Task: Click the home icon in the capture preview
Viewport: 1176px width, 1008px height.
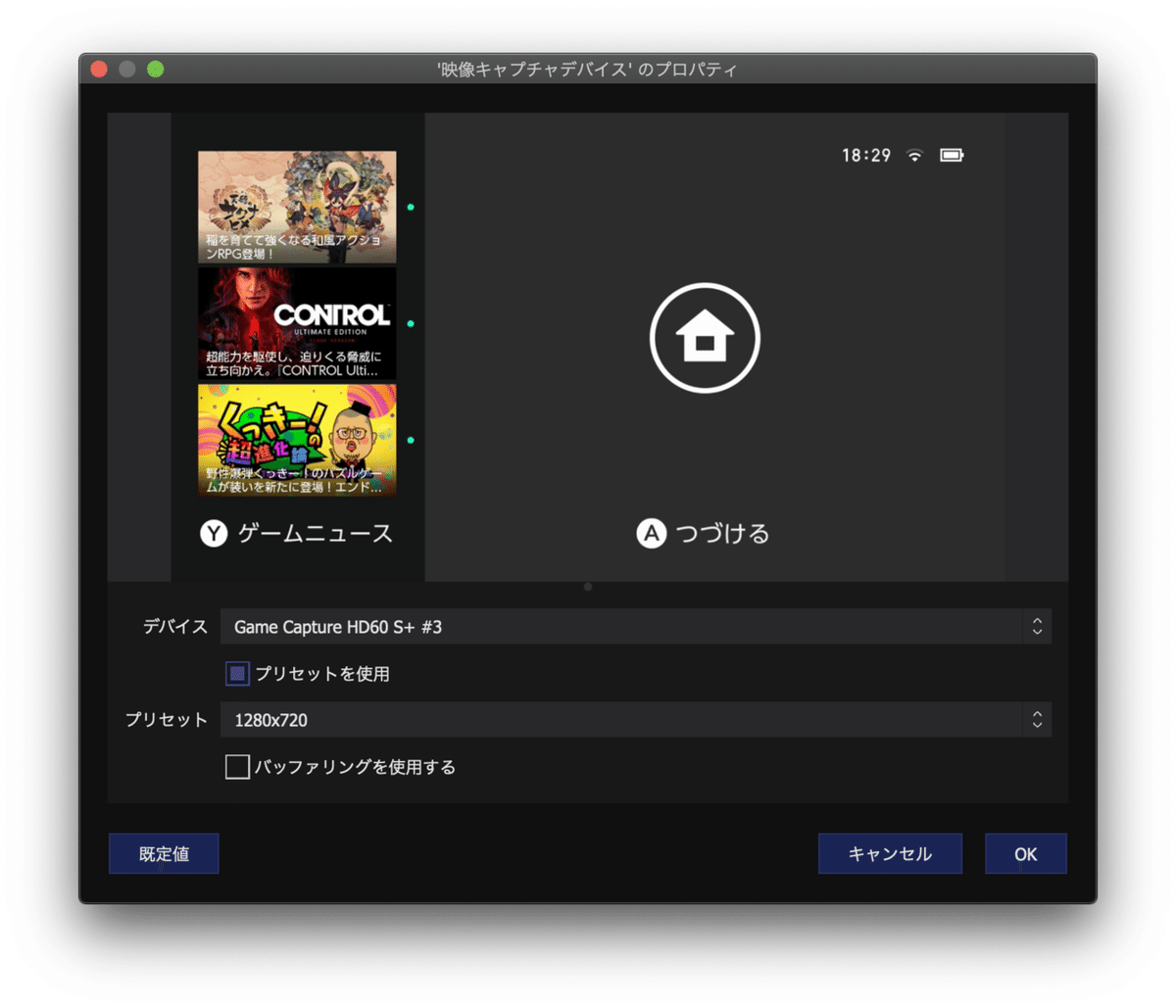Action: pyautogui.click(x=704, y=337)
